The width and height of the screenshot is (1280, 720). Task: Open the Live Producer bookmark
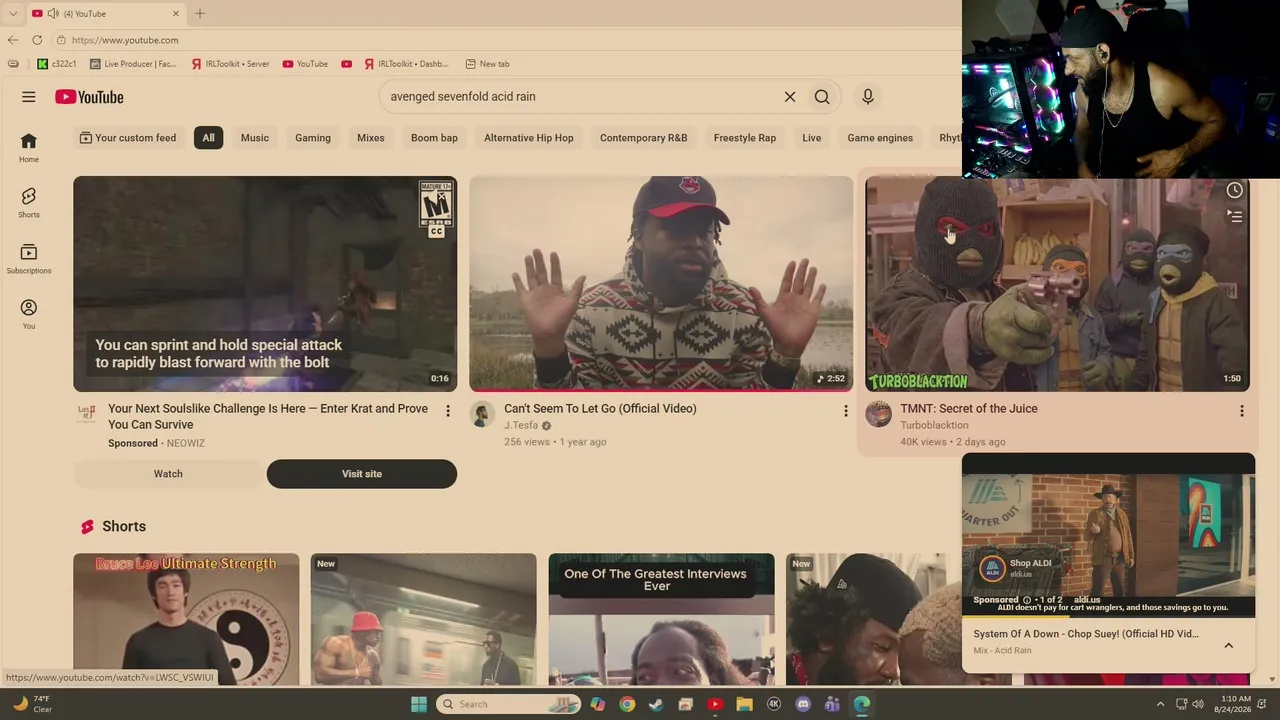(133, 64)
